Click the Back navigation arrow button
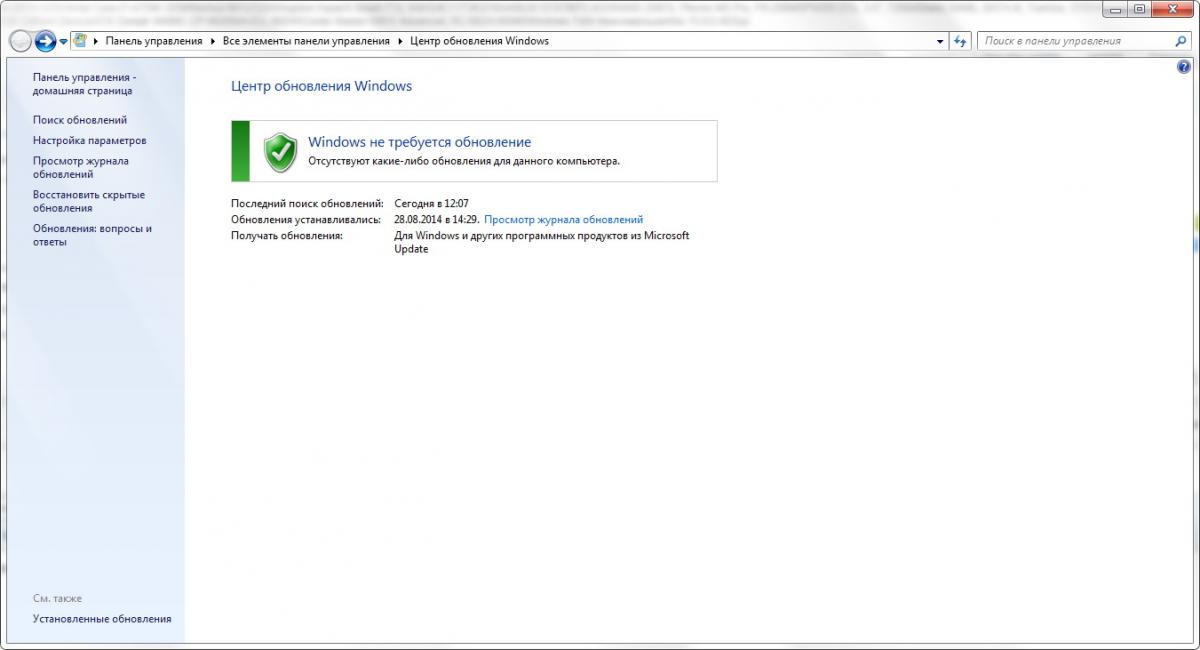1200x650 pixels. coord(20,41)
